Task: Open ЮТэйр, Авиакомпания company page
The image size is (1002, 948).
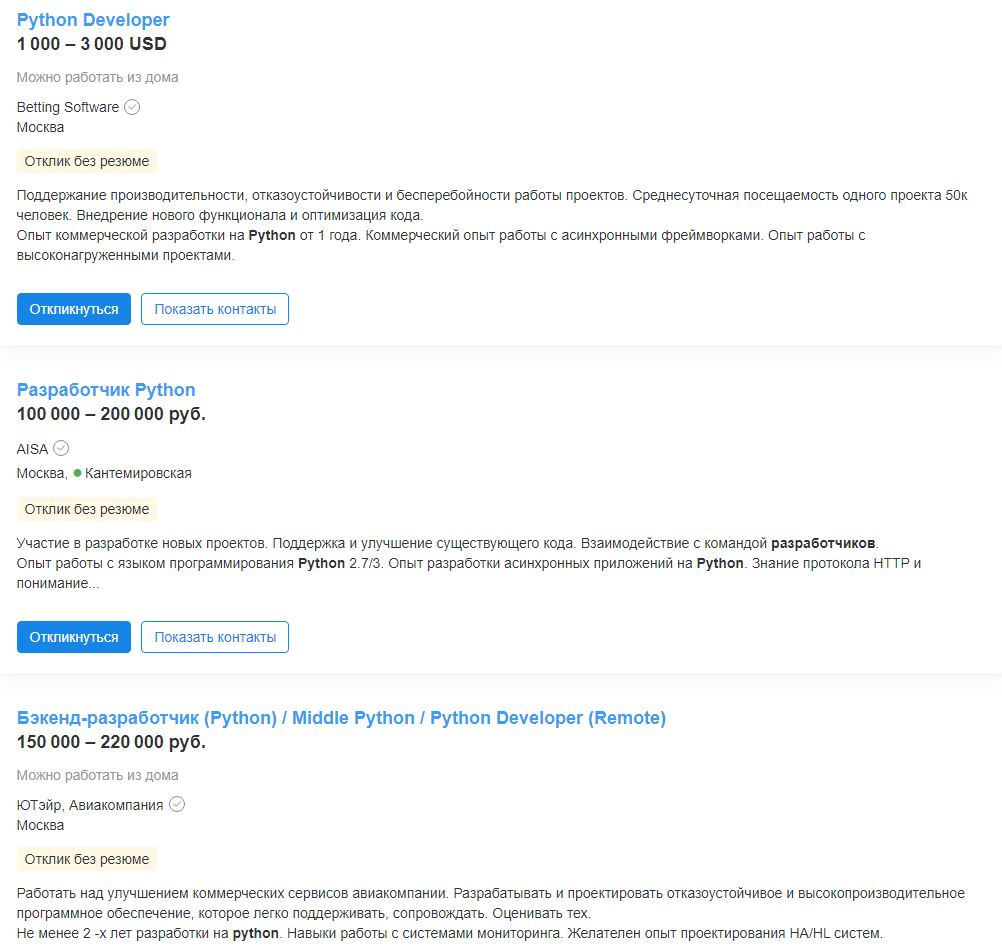Action: (90, 805)
